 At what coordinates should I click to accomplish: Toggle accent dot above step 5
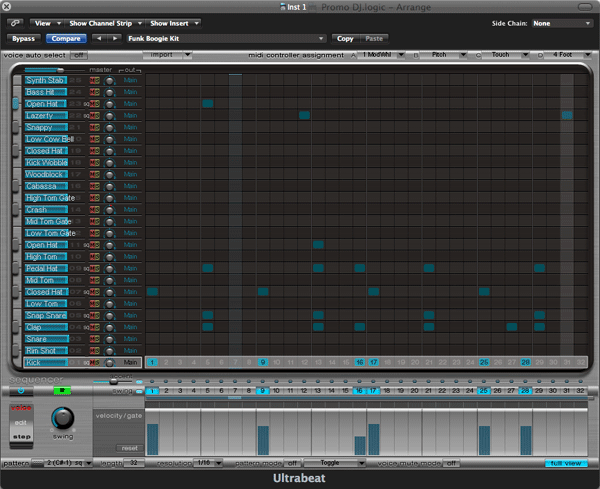click(x=207, y=381)
